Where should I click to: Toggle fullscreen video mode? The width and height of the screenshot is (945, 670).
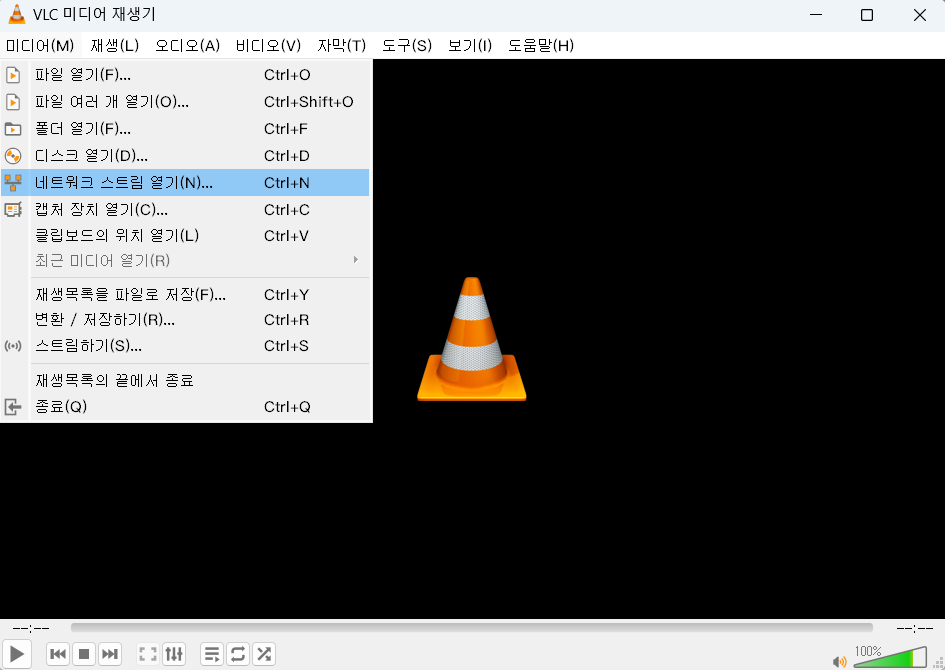(x=148, y=654)
